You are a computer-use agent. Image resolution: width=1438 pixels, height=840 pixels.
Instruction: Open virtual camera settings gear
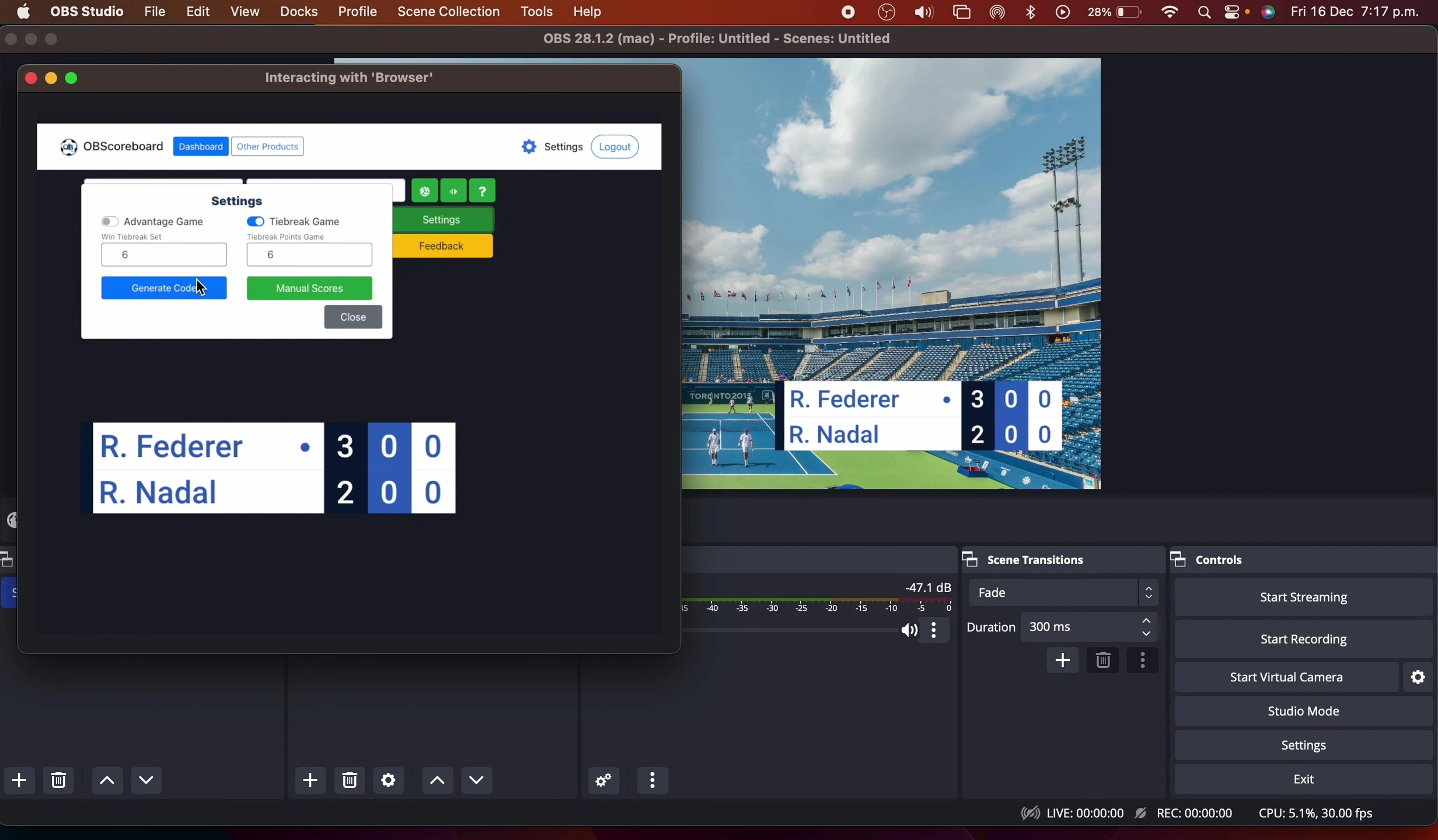pos(1417,677)
